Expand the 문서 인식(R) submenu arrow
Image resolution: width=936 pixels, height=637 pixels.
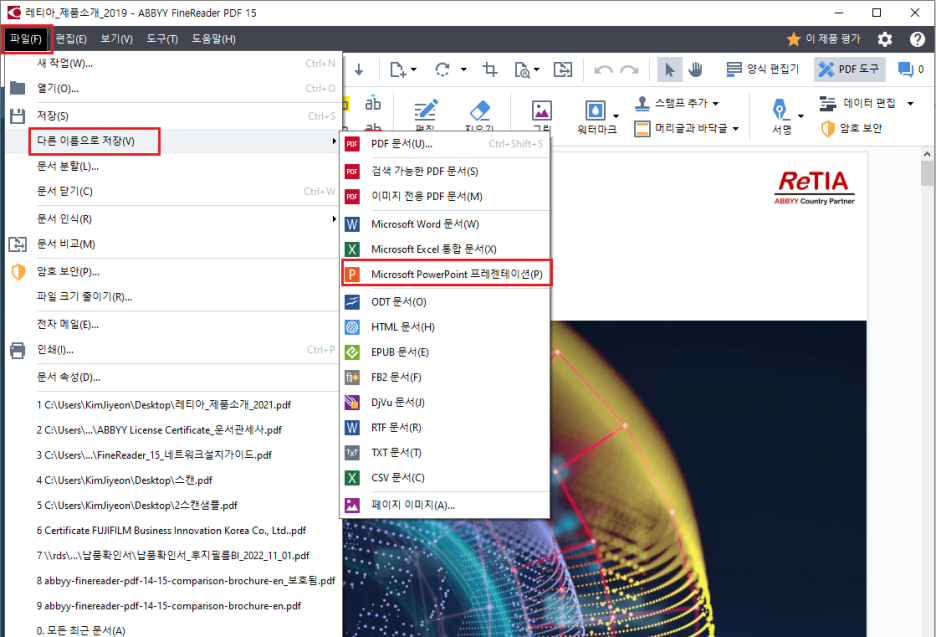334,219
